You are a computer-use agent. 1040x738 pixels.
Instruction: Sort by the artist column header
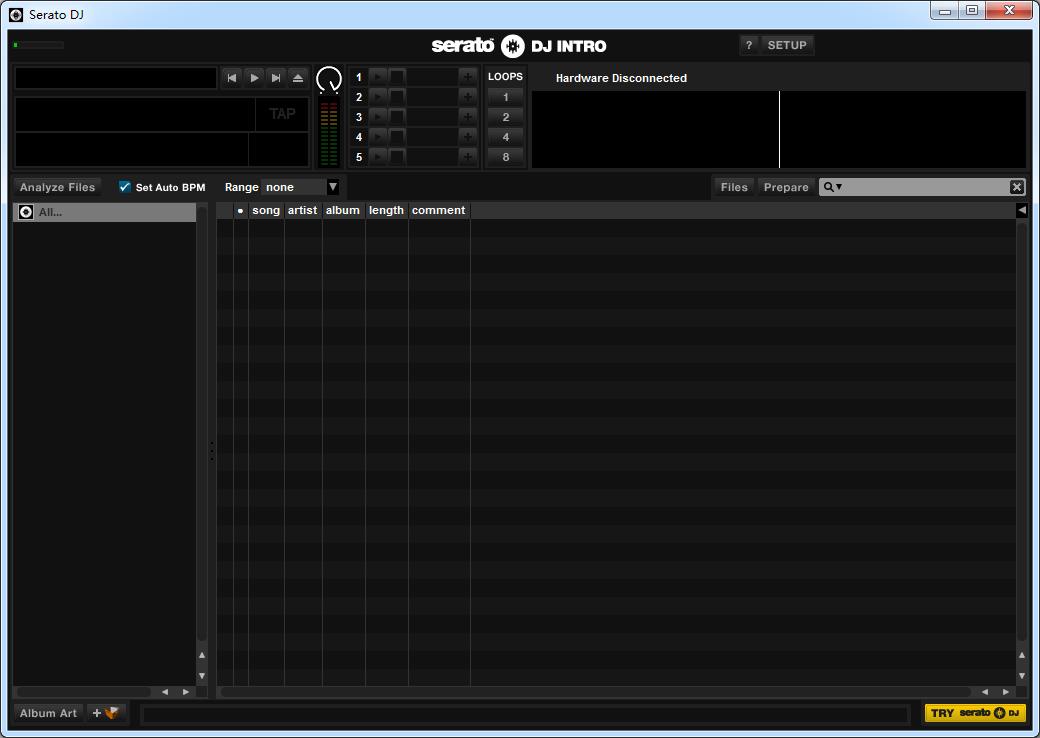[302, 210]
